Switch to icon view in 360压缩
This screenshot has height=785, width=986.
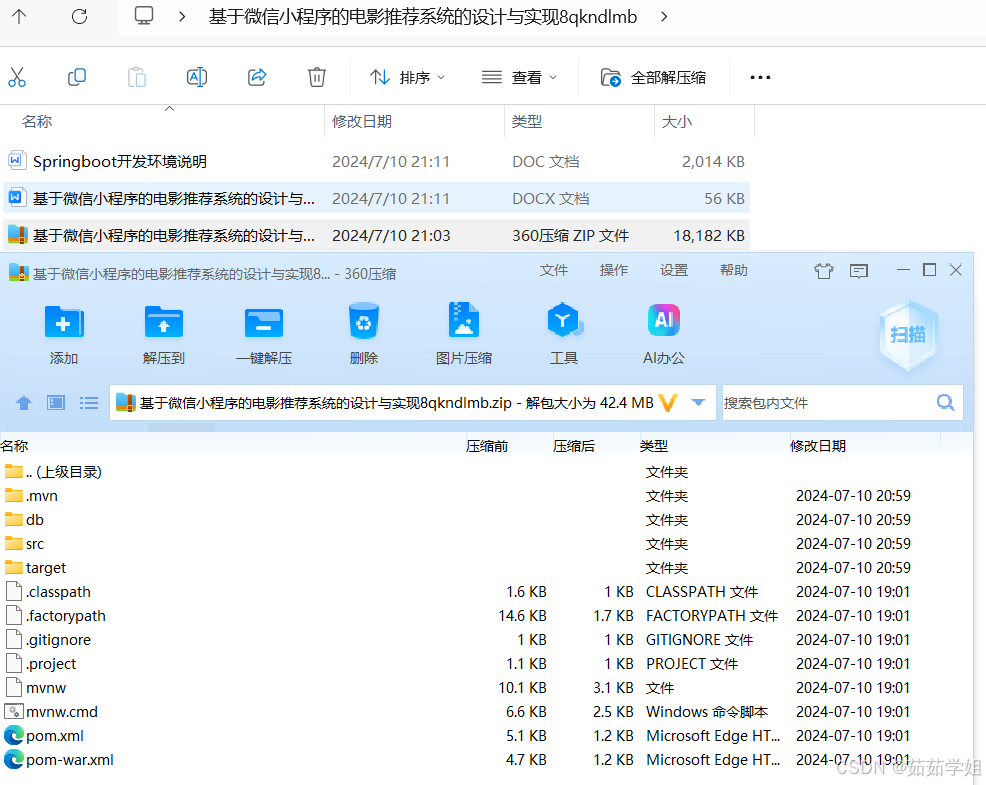[56, 403]
